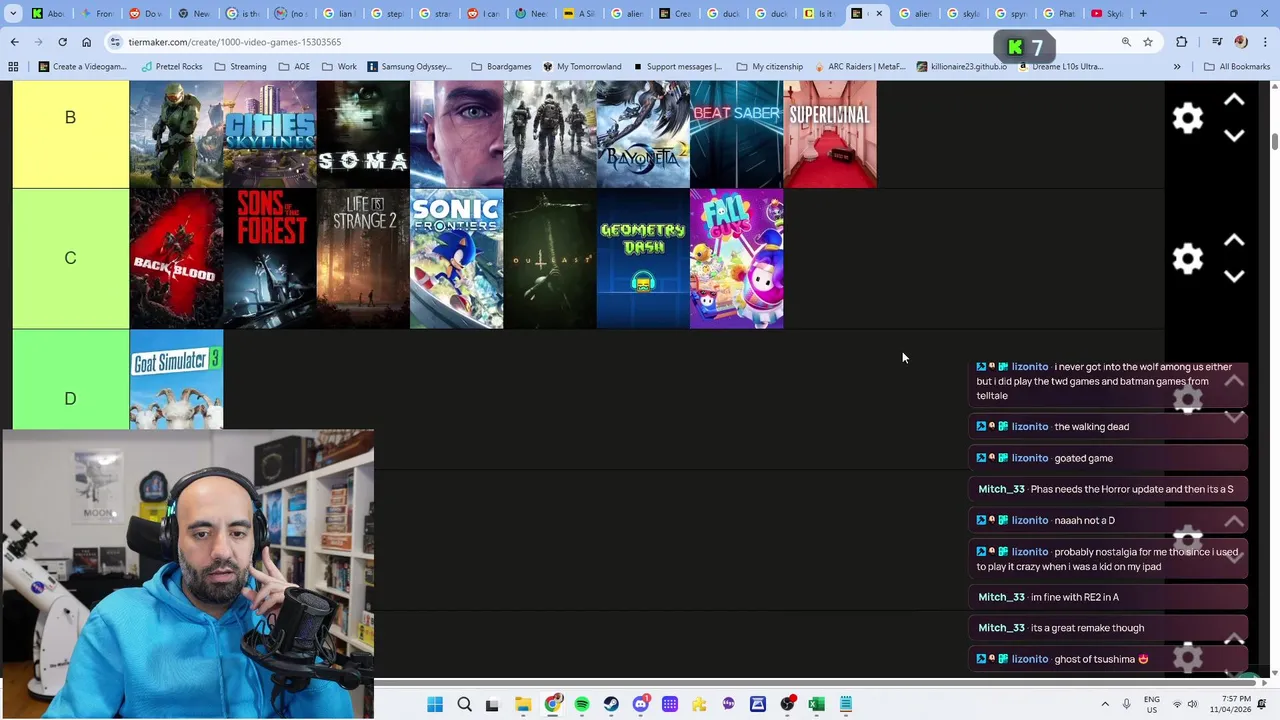Image resolution: width=1280 pixels, height=720 pixels.
Task: Open settings gear for tier C
Action: point(1187,259)
